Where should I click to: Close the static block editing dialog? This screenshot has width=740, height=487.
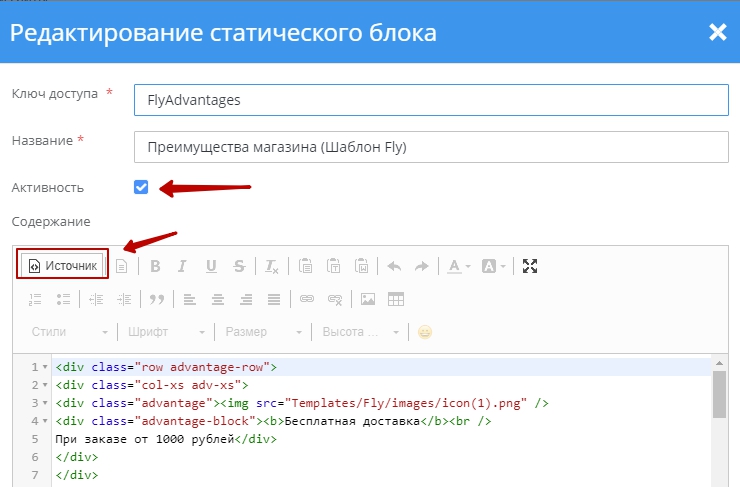point(717,32)
